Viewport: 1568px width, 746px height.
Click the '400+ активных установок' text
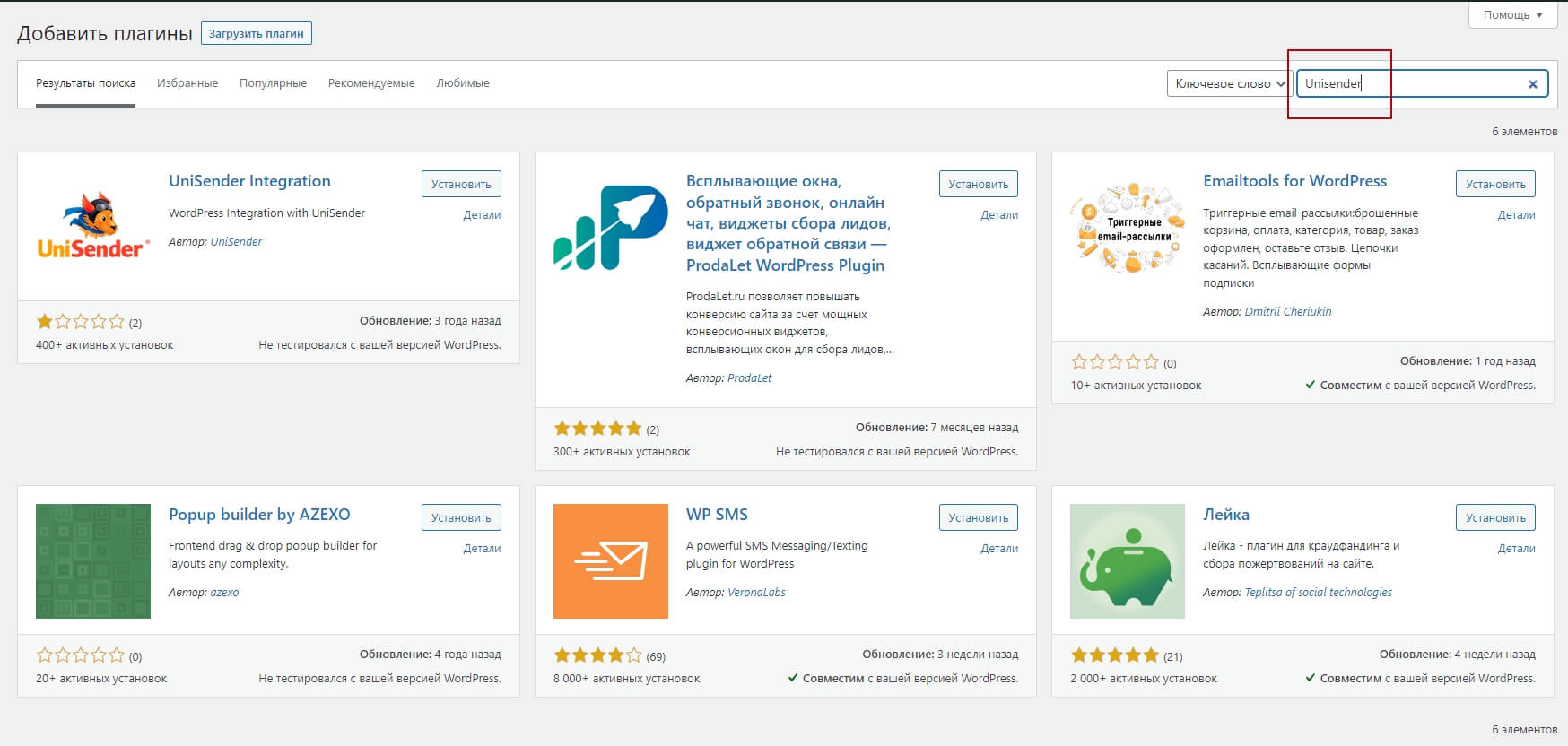(x=105, y=345)
